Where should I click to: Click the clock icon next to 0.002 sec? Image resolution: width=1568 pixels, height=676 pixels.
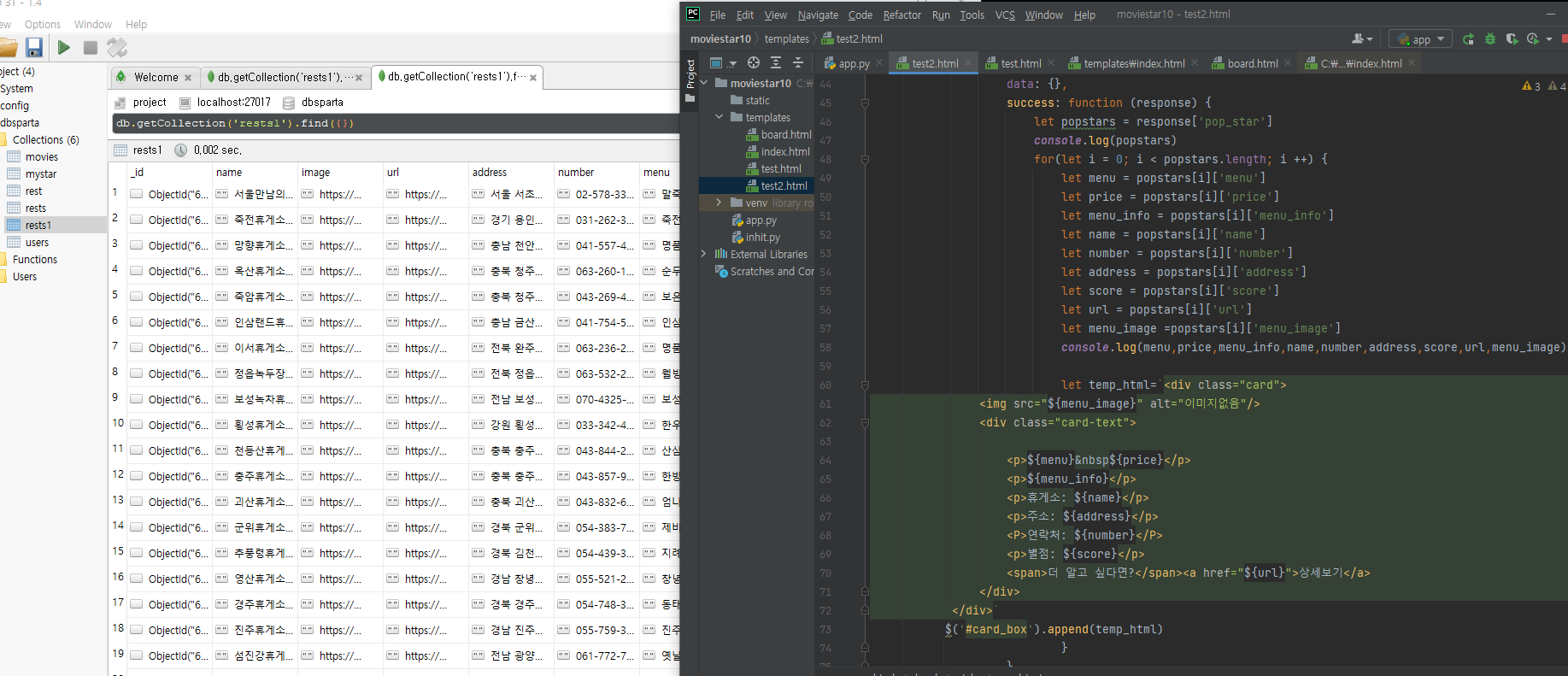[181, 150]
